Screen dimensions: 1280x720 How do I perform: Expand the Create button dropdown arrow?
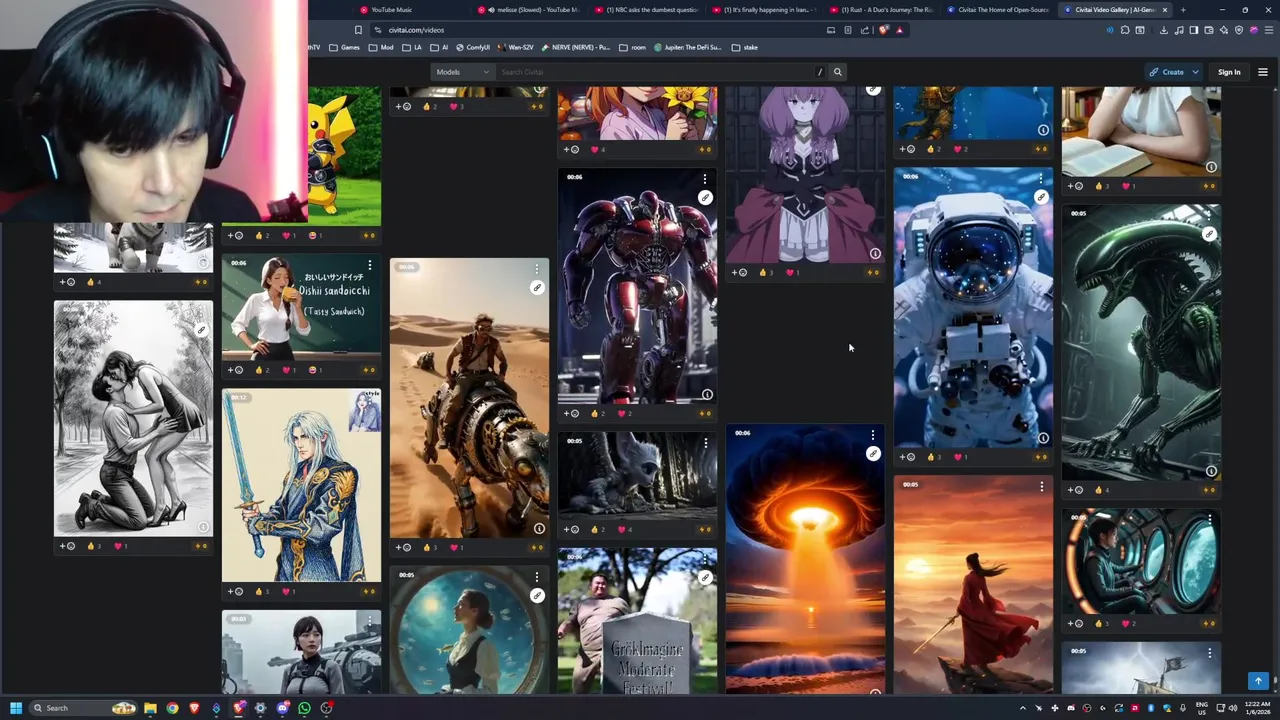coord(1195,72)
